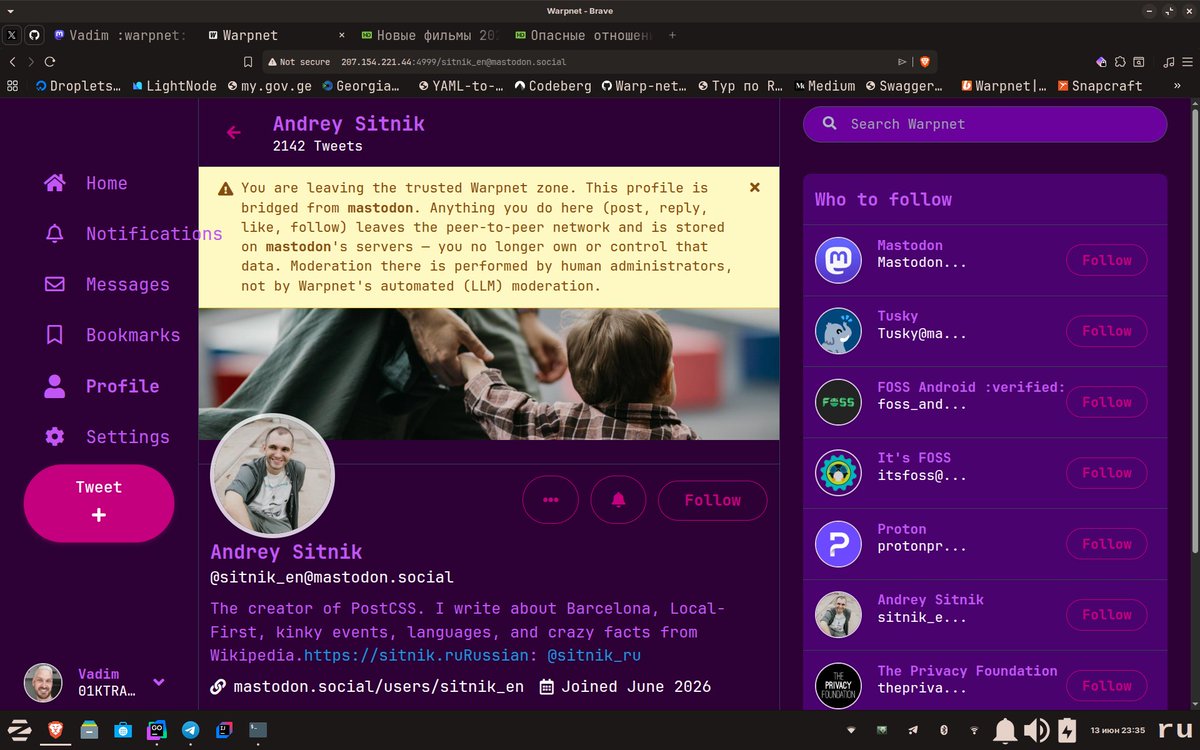This screenshot has height=750, width=1200.
Task: Open Telegram from the taskbar
Action: pos(190,730)
